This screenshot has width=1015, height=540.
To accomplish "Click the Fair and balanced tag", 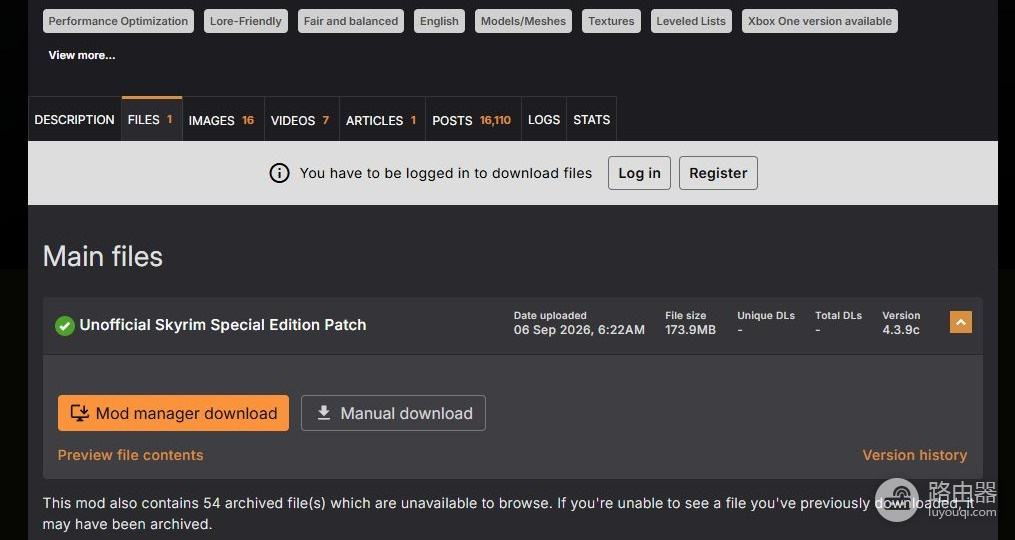I will pos(351,21).
